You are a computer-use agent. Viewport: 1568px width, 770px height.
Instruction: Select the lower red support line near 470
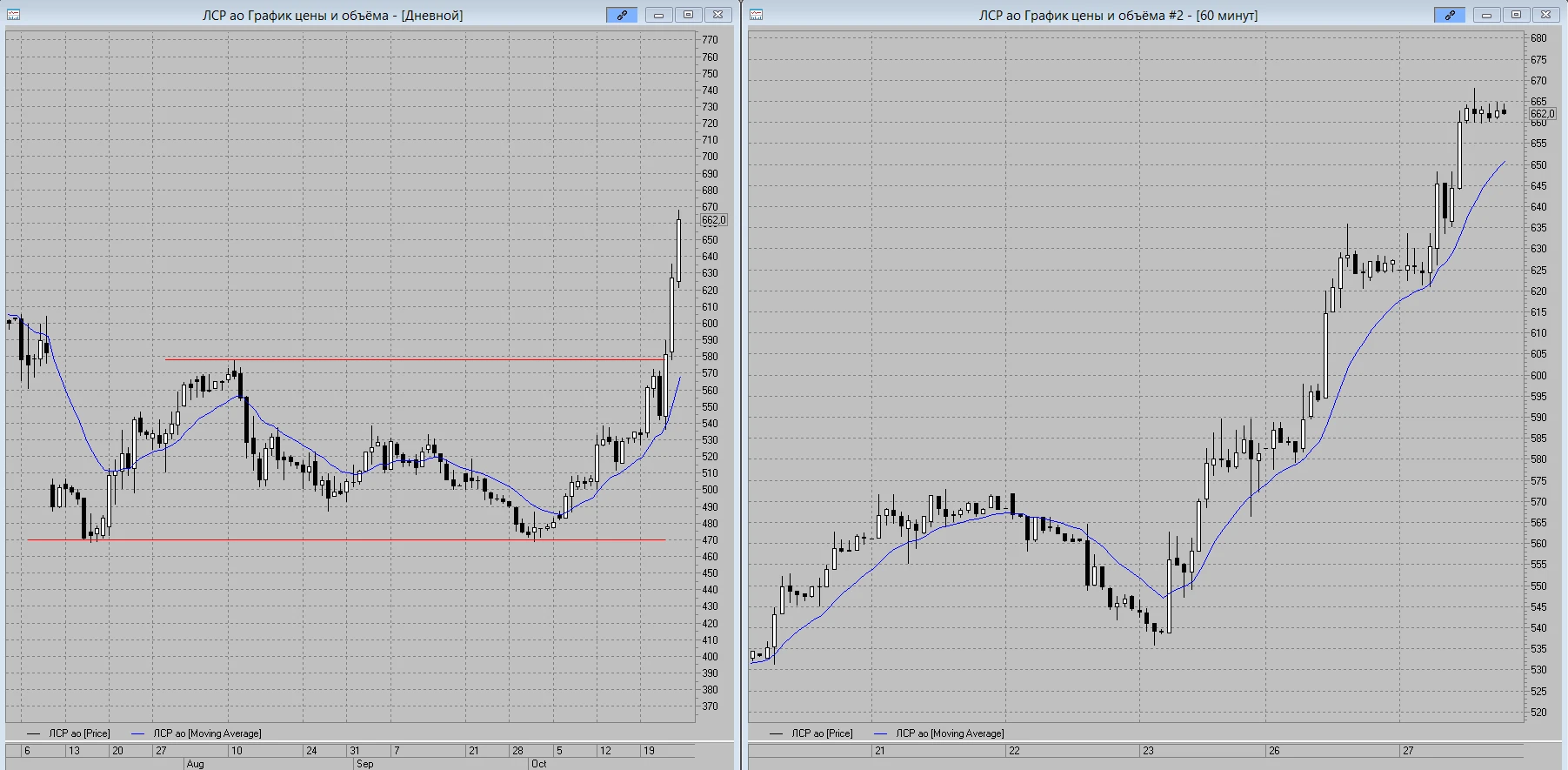click(x=346, y=539)
